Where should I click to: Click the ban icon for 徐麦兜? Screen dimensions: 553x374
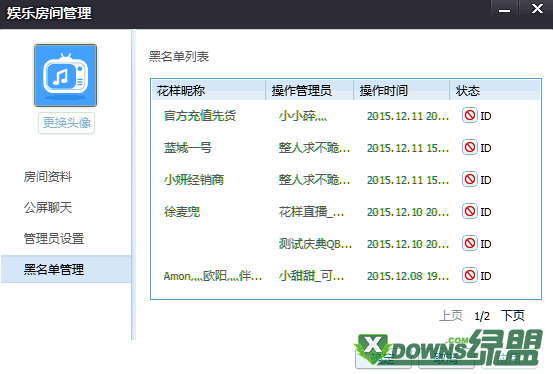470,211
